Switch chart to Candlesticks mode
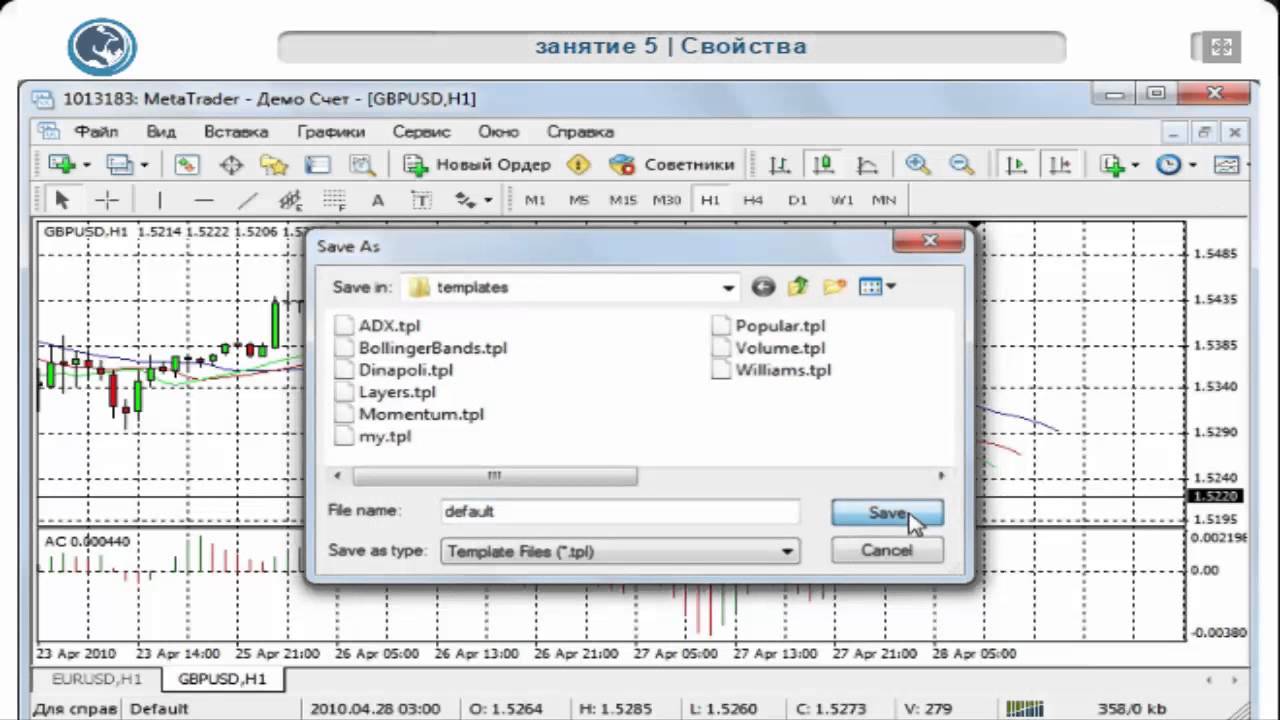Screen dimensions: 1280x720 click(823, 165)
